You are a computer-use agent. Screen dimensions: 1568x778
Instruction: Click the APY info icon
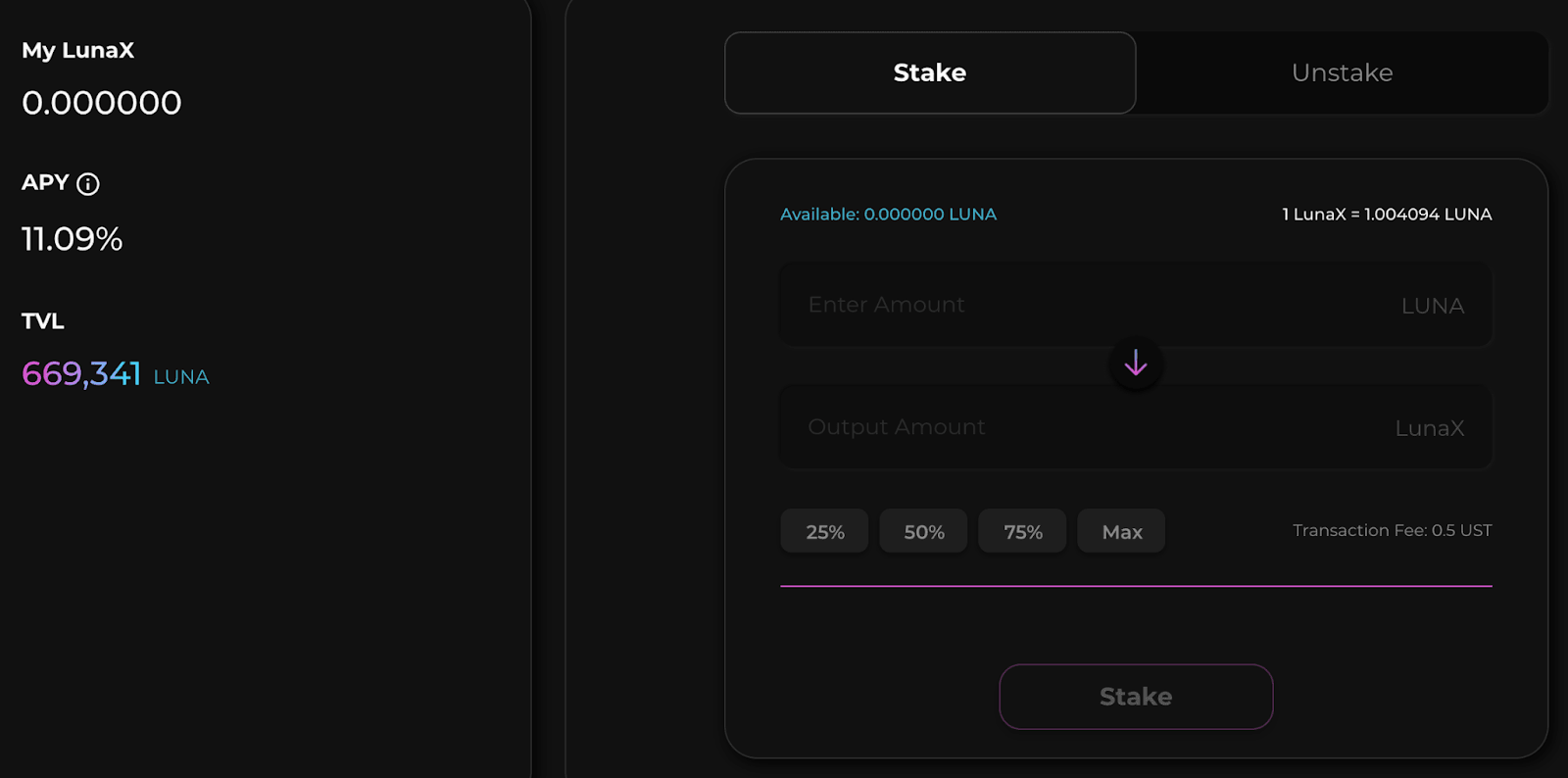88,184
